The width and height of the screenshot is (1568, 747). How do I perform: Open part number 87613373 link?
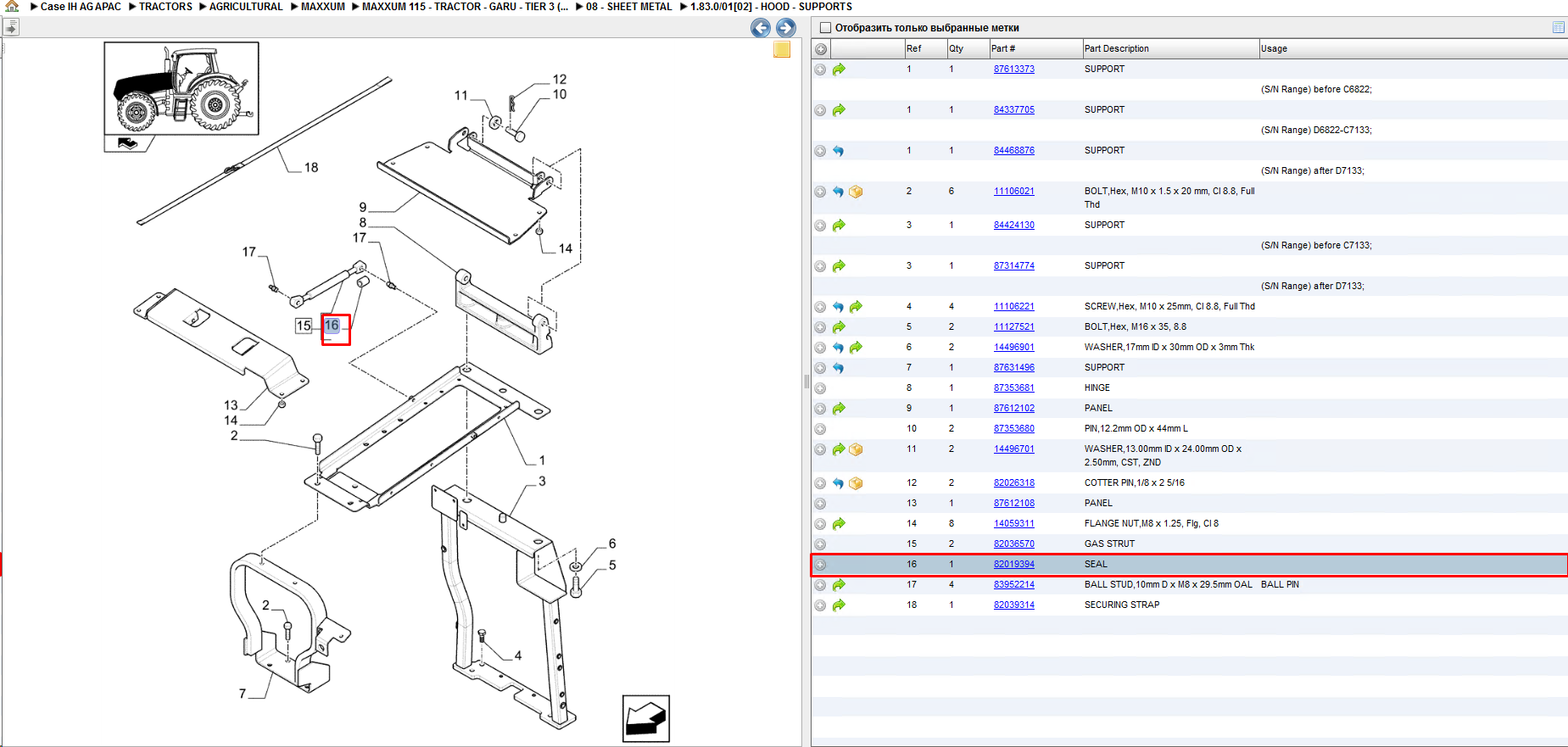click(x=1014, y=70)
